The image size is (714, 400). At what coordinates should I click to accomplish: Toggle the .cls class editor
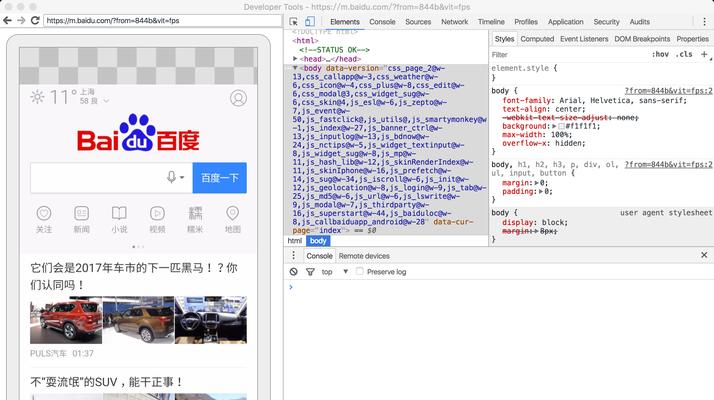[684, 54]
